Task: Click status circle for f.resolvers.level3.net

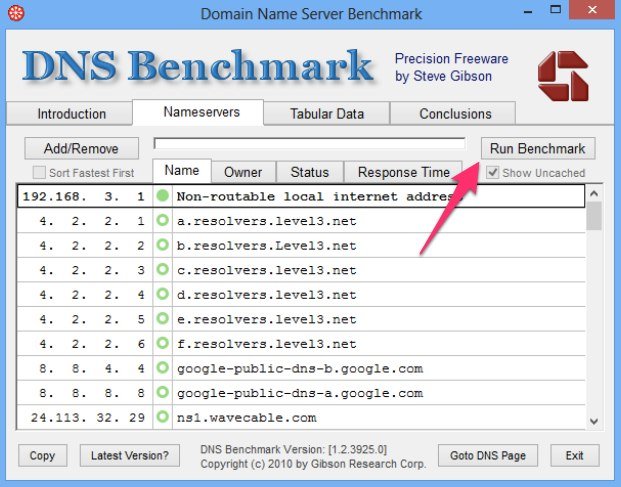Action: tap(162, 343)
